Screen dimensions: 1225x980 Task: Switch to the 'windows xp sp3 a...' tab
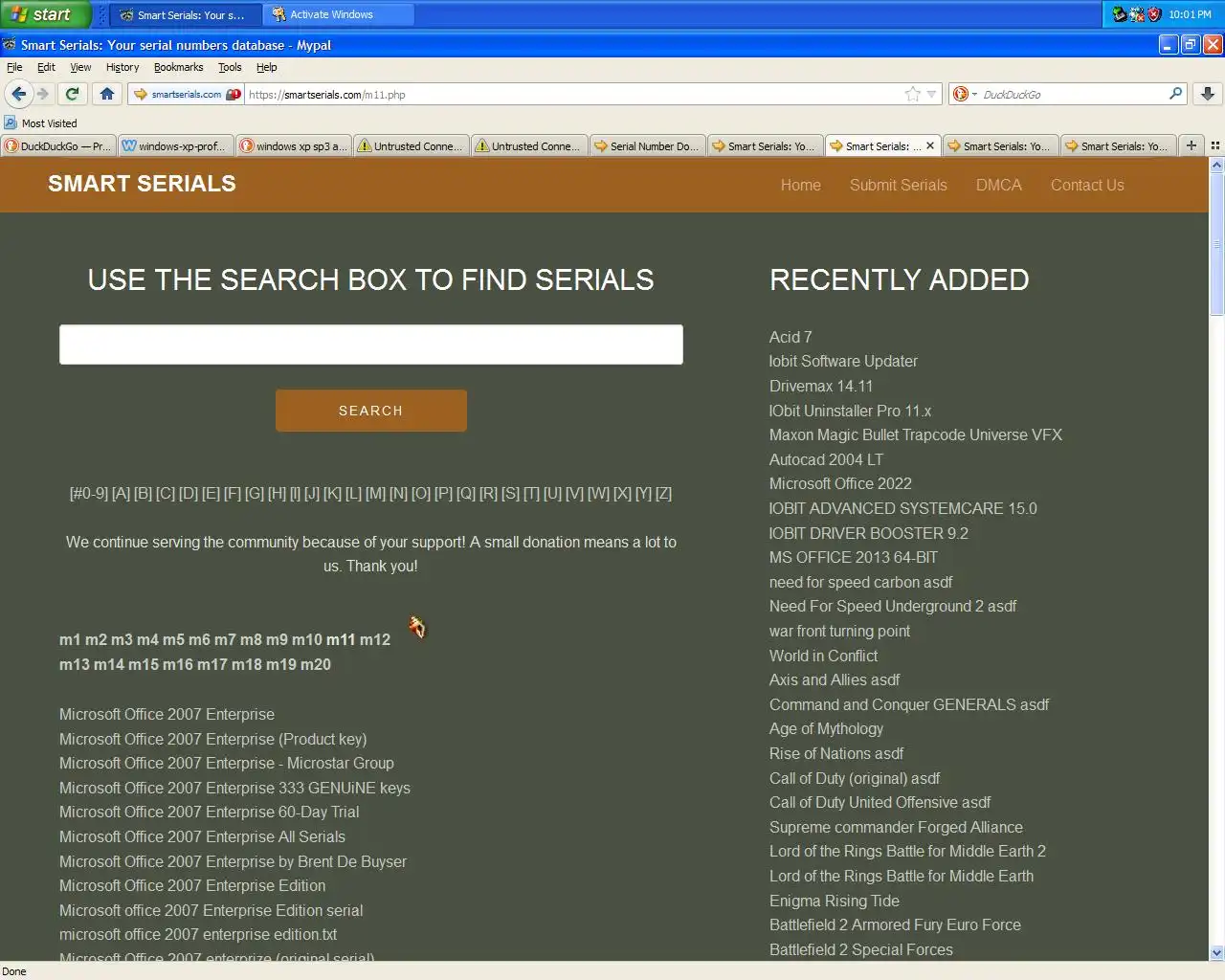(x=293, y=145)
